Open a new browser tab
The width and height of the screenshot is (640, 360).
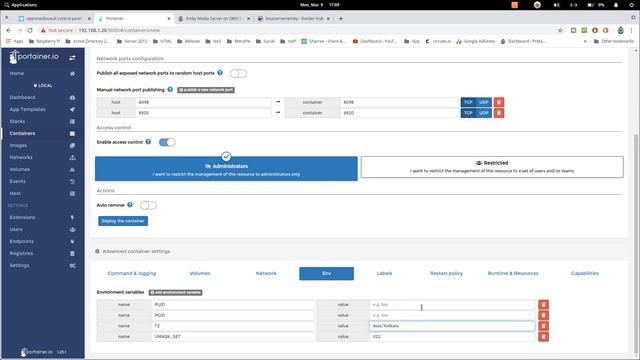341,18
